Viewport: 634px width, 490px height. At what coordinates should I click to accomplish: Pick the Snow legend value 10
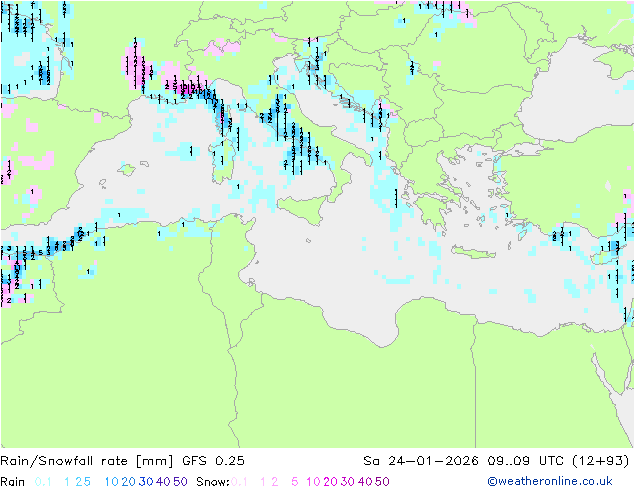(x=313, y=482)
